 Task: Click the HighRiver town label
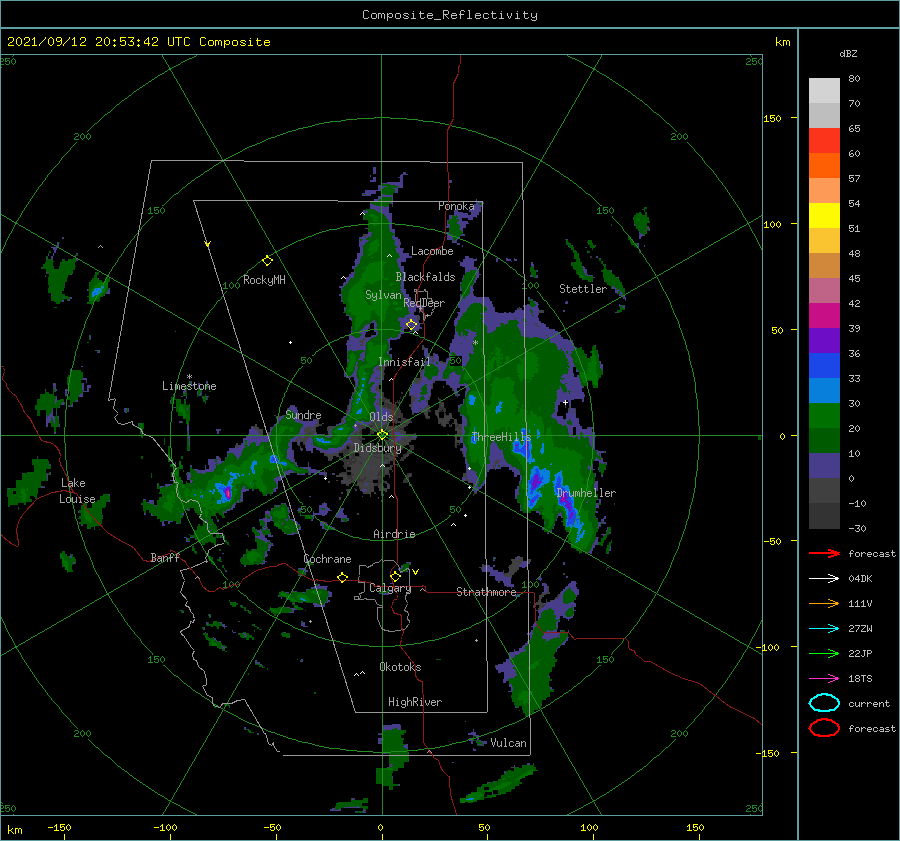(415, 702)
